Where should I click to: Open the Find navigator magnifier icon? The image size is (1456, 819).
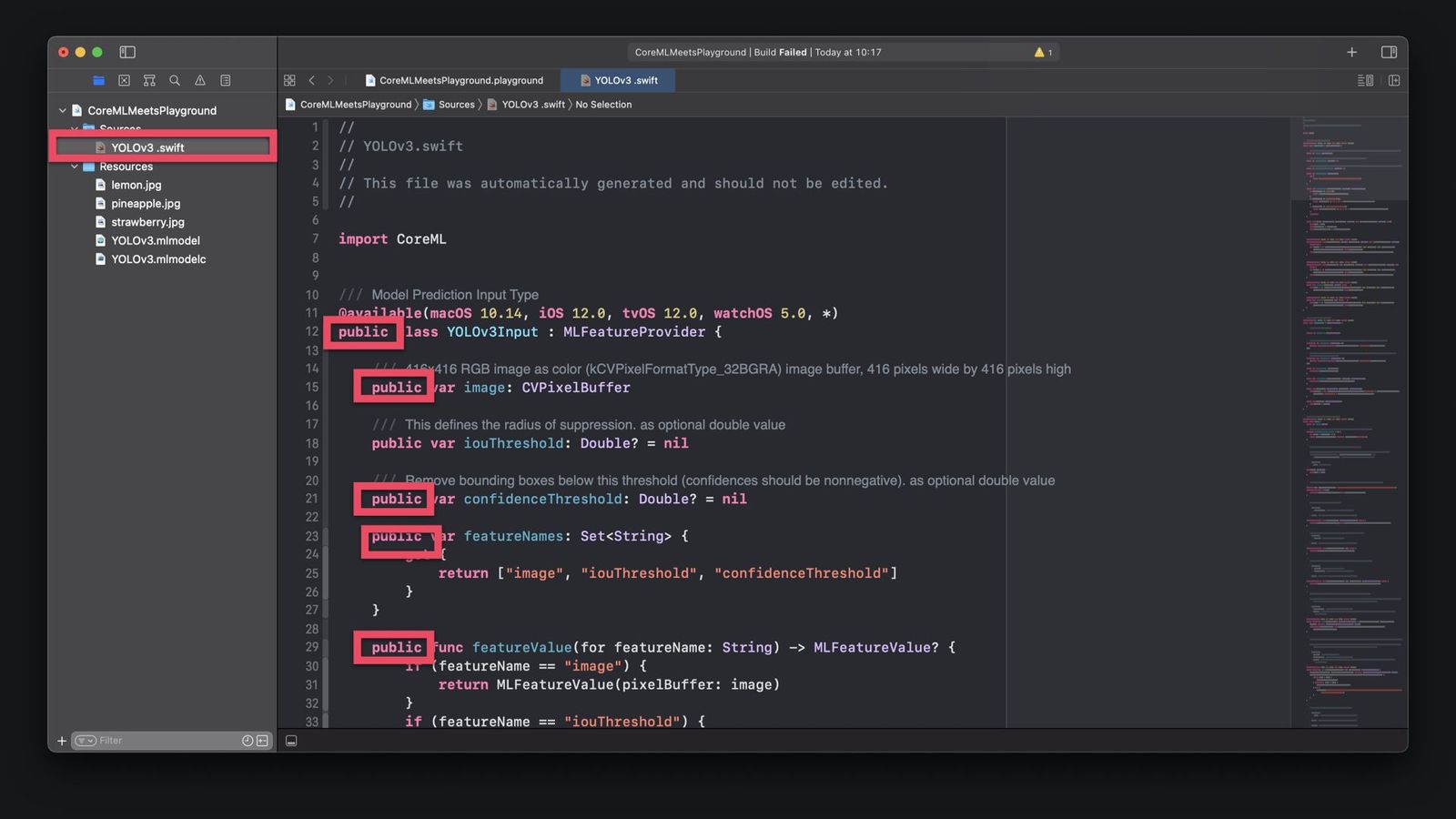pos(175,80)
